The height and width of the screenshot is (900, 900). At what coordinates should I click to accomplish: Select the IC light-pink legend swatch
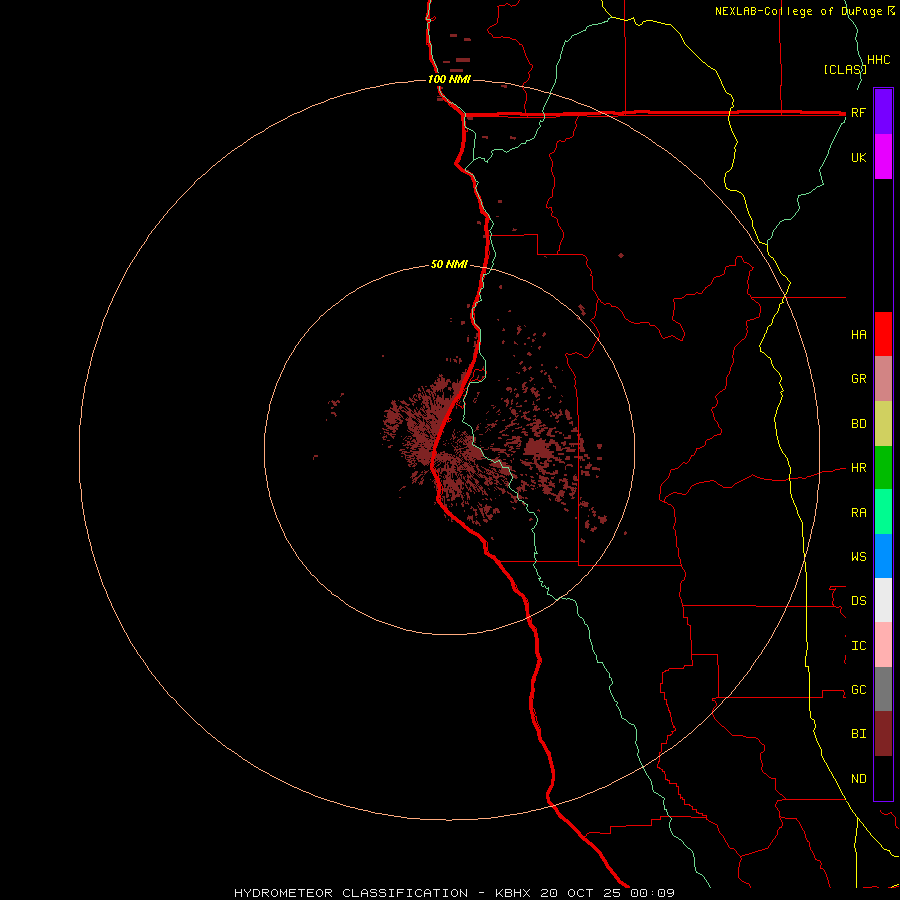(883, 645)
